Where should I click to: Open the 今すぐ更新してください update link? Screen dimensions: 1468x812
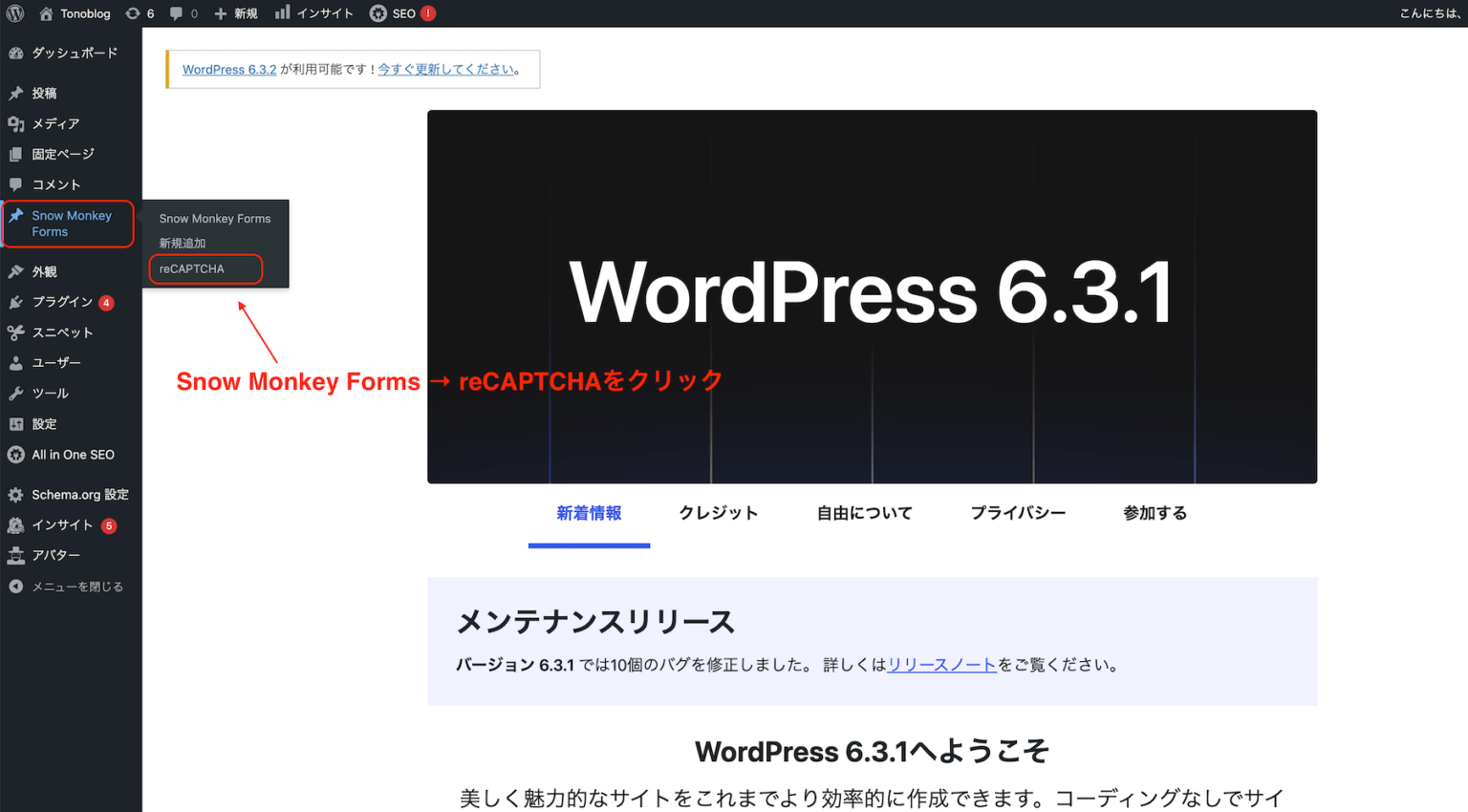click(443, 69)
